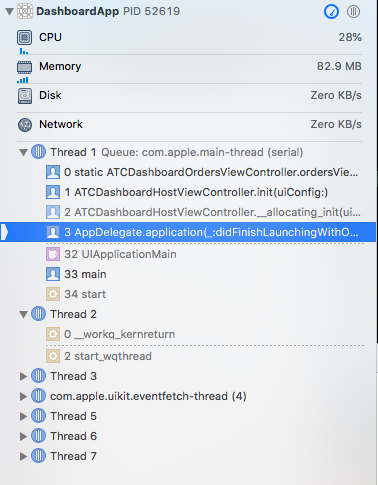Image resolution: width=378 pixels, height=485 pixels.
Task: Click the eventfetch-thread thread icon
Action: point(38,396)
